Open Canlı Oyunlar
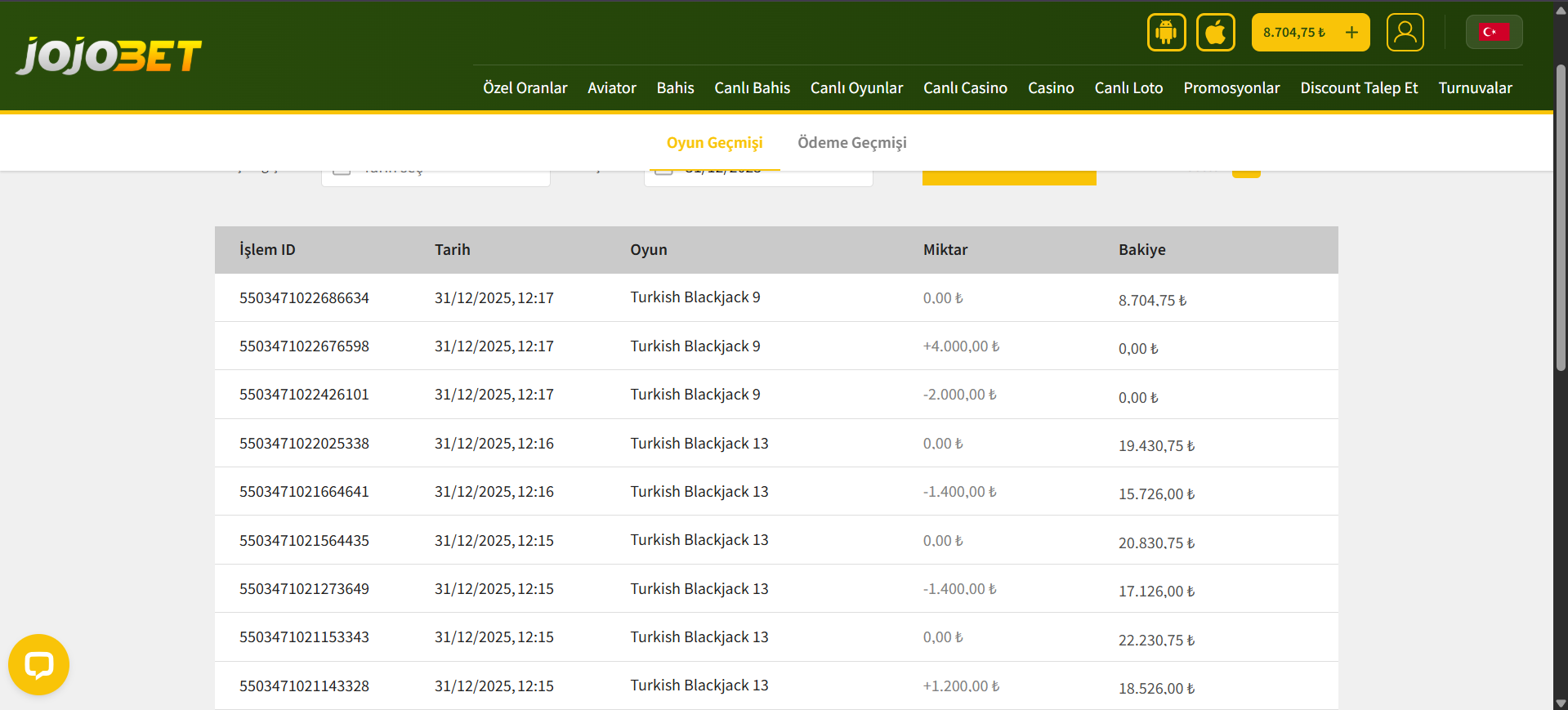This screenshot has height=710, width=1568. (856, 87)
